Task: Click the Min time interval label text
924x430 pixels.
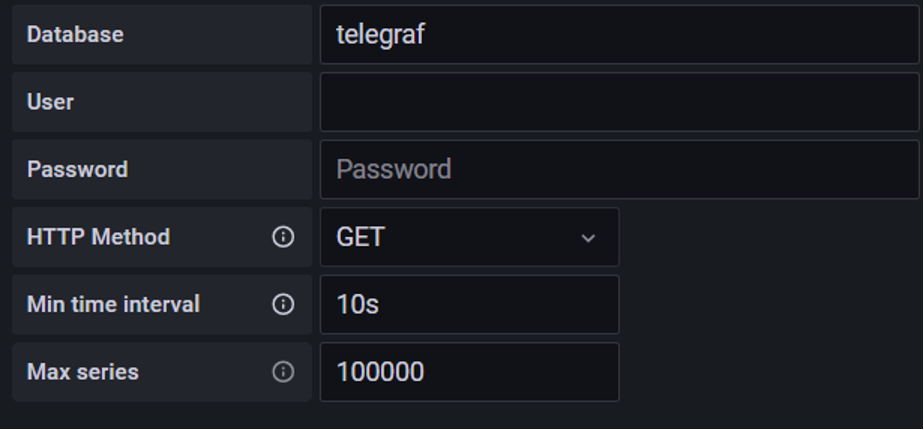Action: point(113,304)
